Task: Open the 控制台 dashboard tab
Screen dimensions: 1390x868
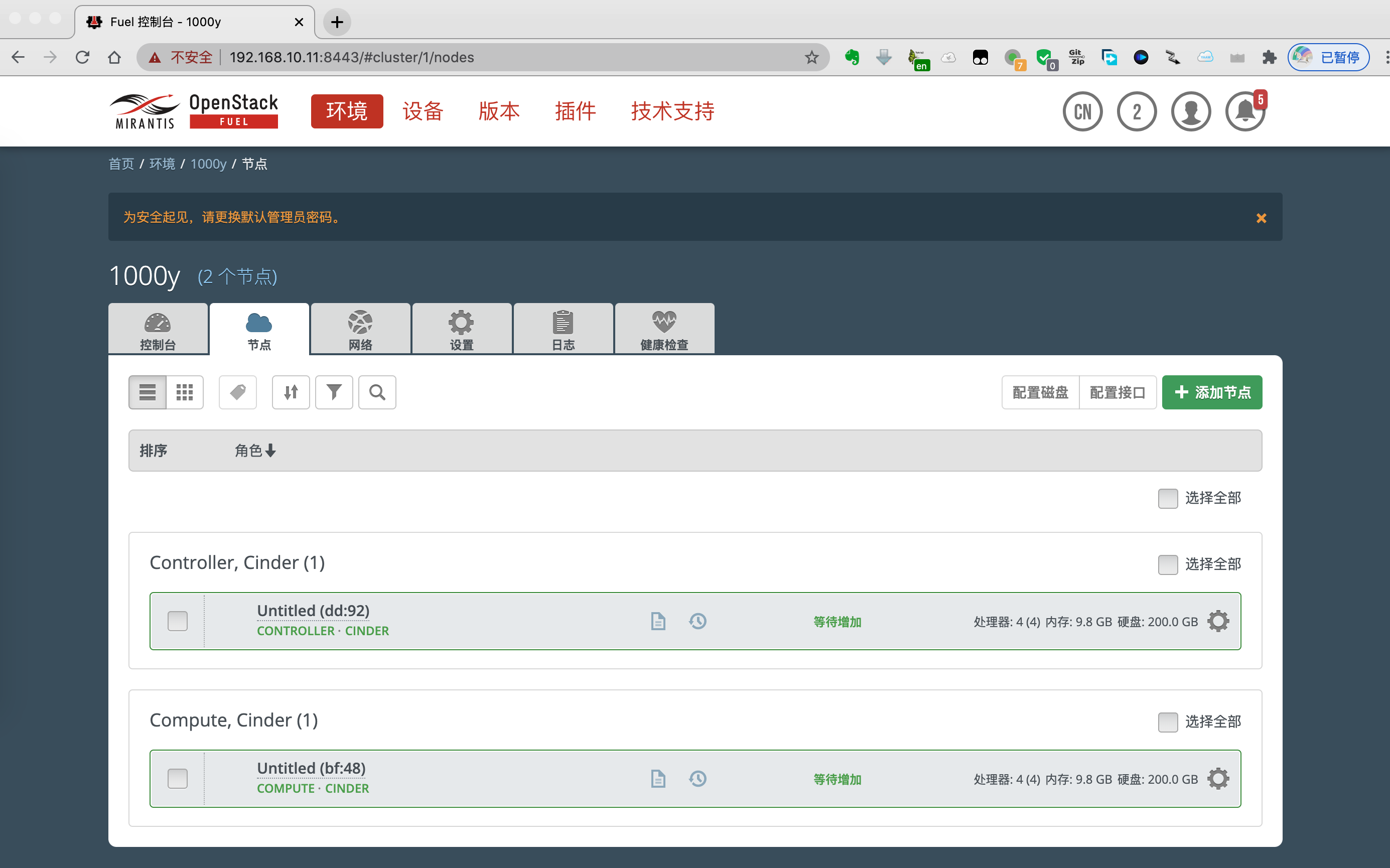Action: coord(158,329)
